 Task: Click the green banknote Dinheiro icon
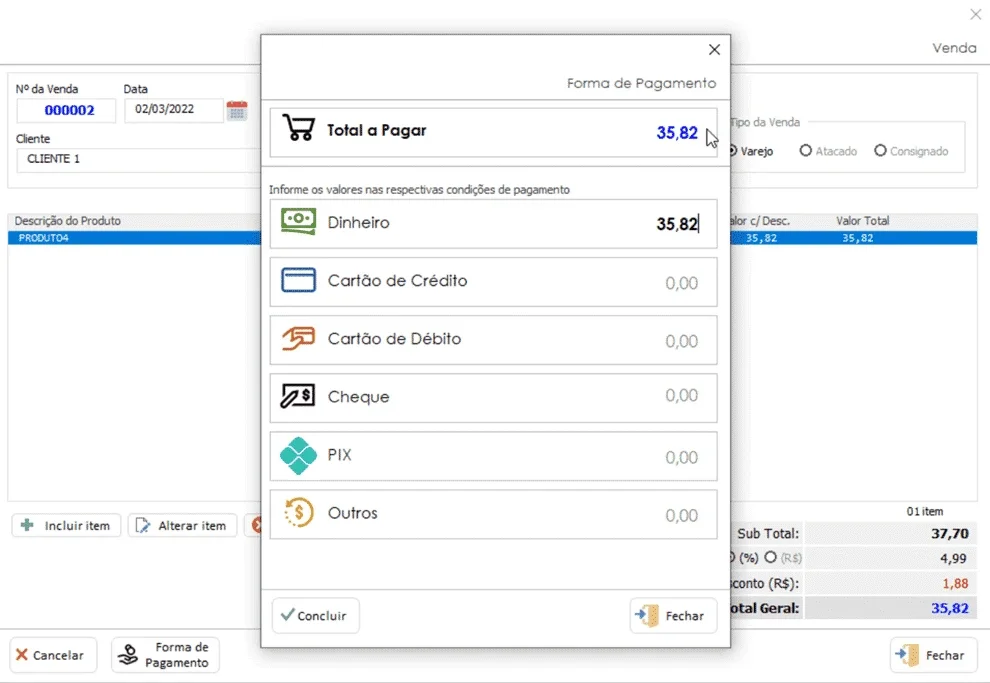[x=298, y=222]
